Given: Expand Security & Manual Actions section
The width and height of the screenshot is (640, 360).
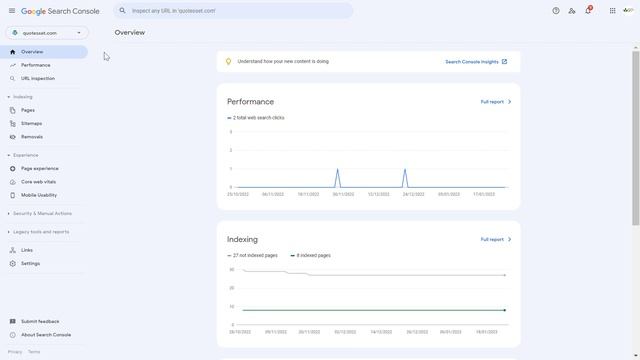Looking at the screenshot, I should tap(40, 213).
